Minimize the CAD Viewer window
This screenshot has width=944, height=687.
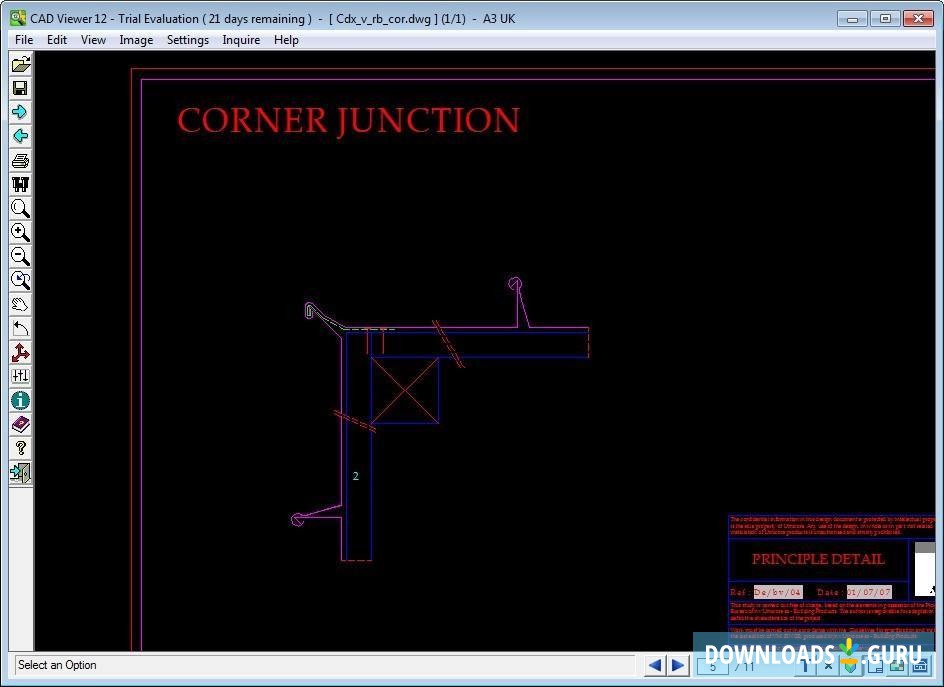pyautogui.click(x=852, y=19)
